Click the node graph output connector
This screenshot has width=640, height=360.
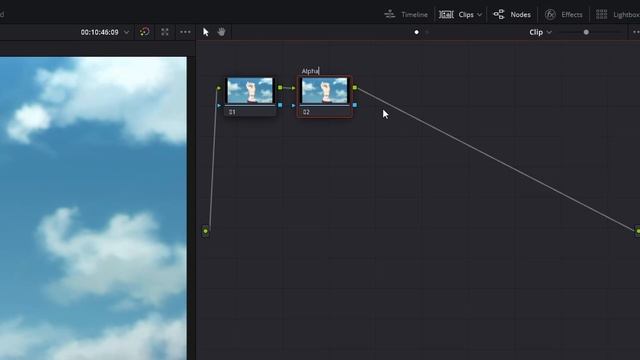[x=638, y=231]
